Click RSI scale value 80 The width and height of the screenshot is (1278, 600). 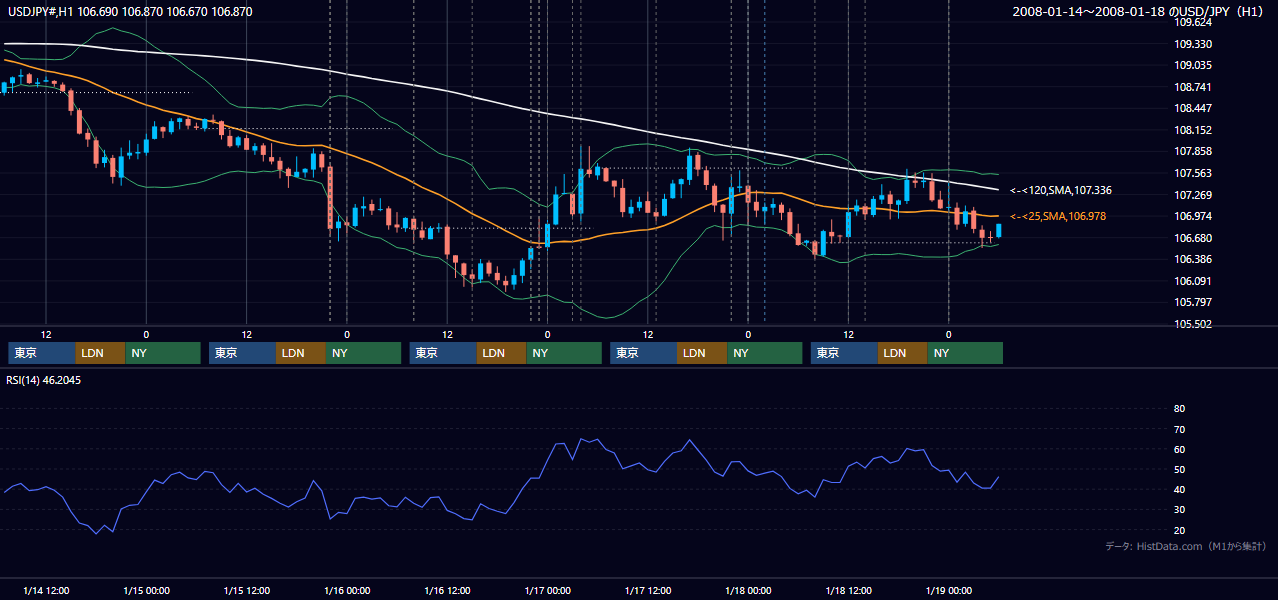click(x=1179, y=409)
